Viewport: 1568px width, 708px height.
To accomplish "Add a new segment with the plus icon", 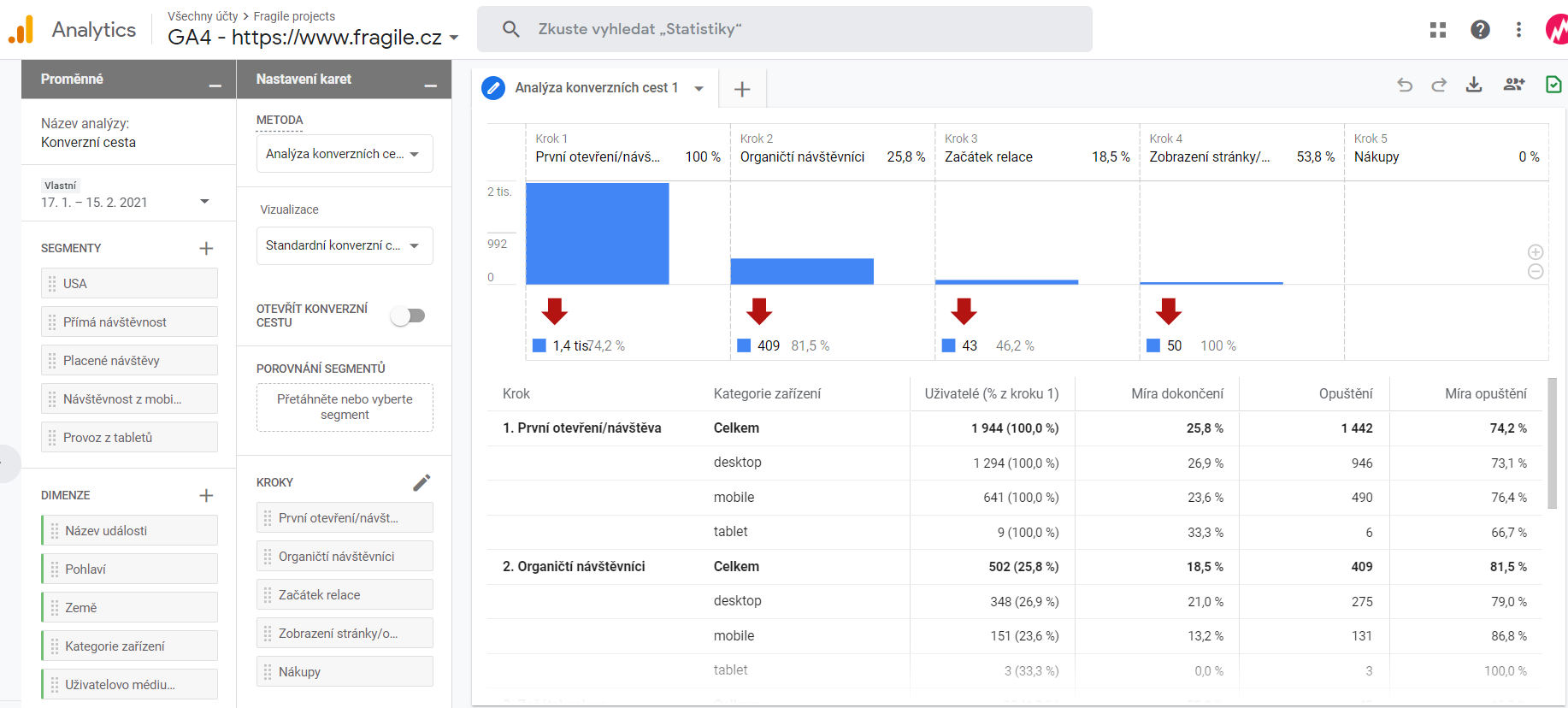I will (x=206, y=248).
